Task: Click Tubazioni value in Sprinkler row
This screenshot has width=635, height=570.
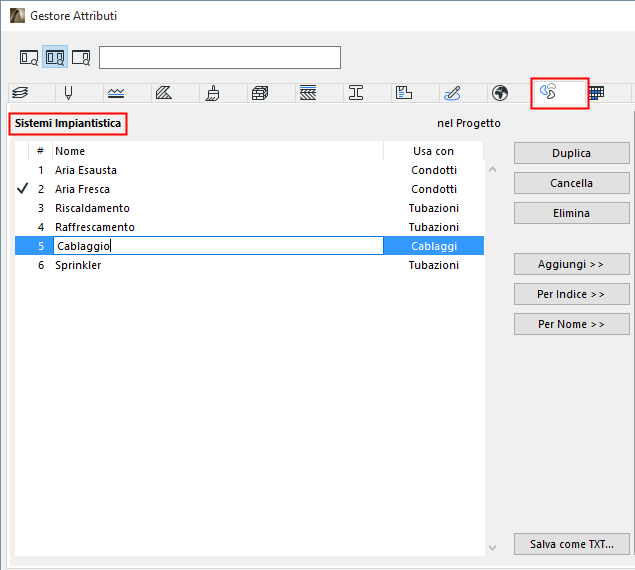Action: tap(434, 265)
